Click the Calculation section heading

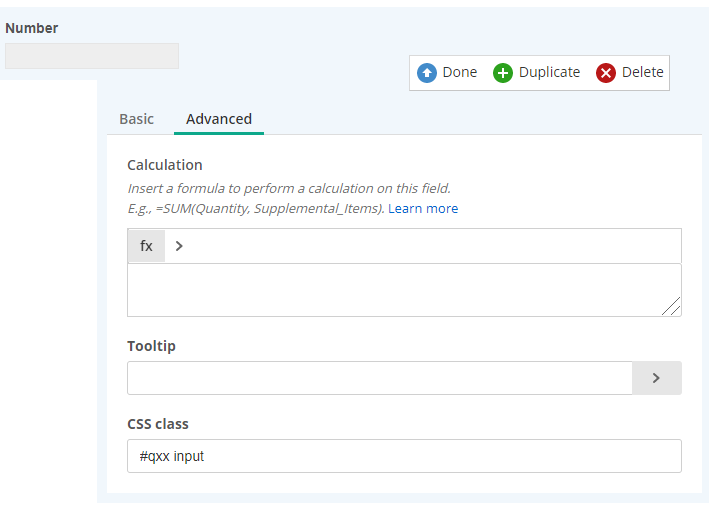165,165
